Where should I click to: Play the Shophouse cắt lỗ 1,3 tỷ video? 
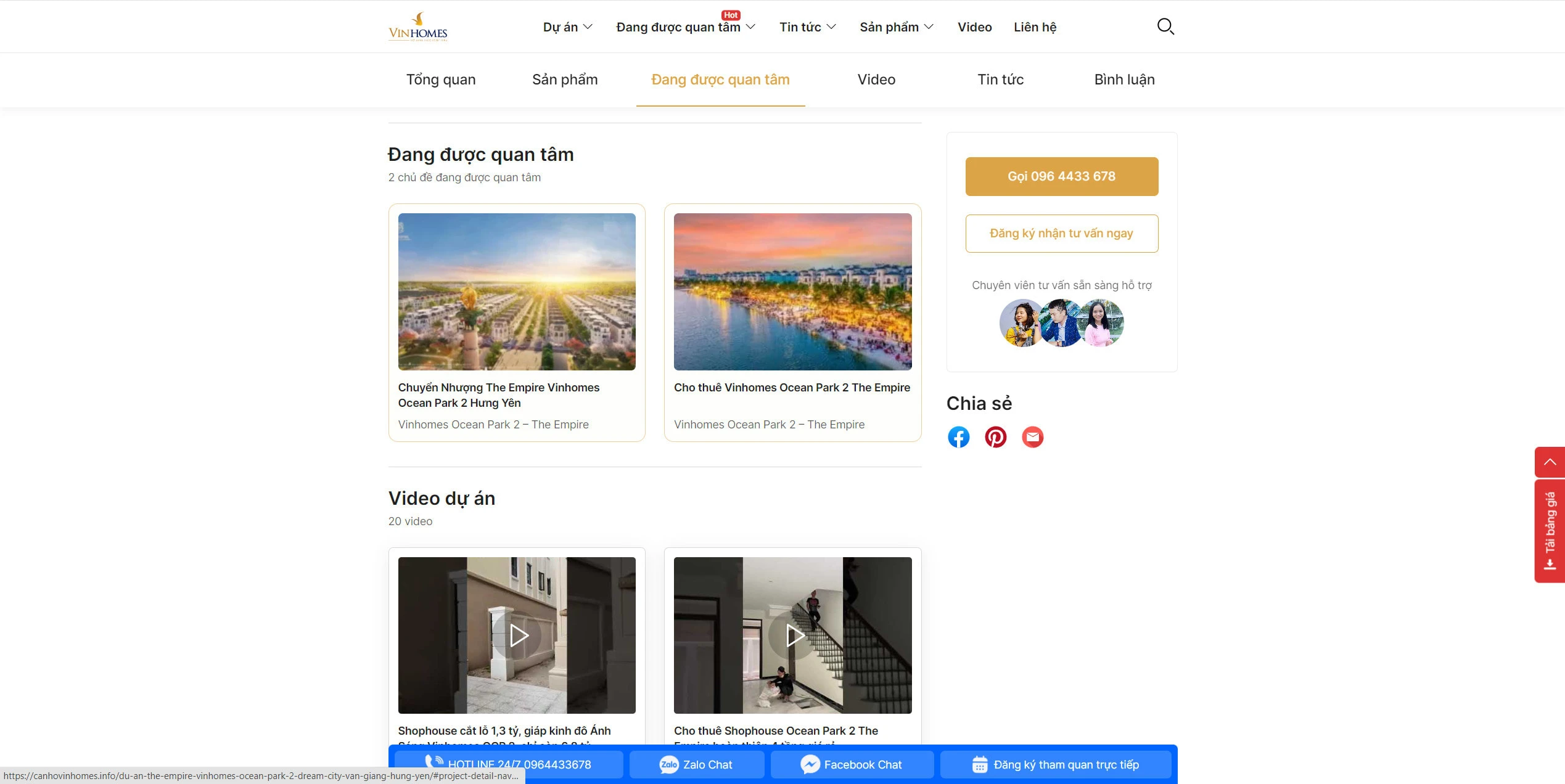coord(516,635)
